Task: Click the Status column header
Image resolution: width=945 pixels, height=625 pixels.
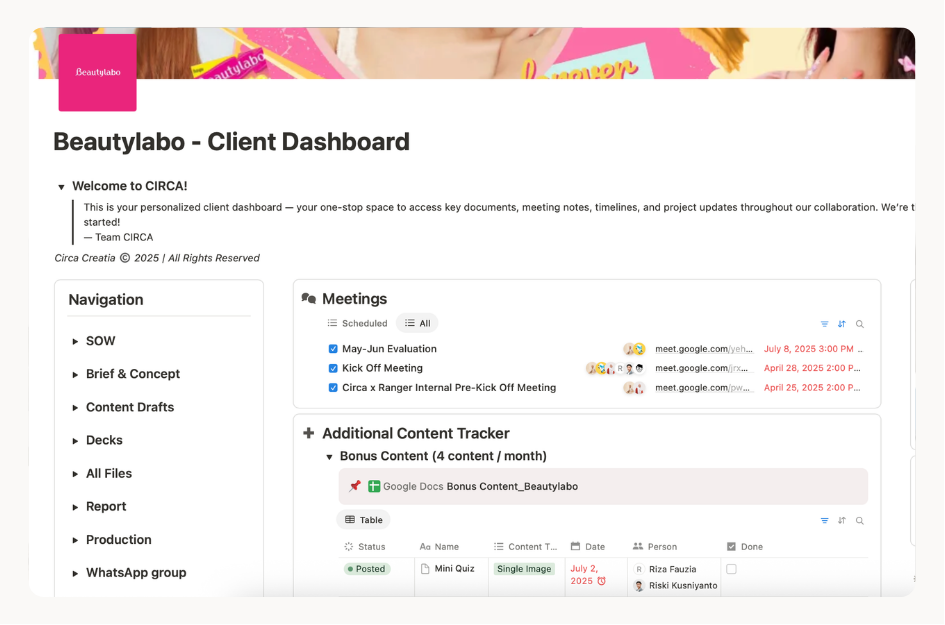Action: (365, 547)
